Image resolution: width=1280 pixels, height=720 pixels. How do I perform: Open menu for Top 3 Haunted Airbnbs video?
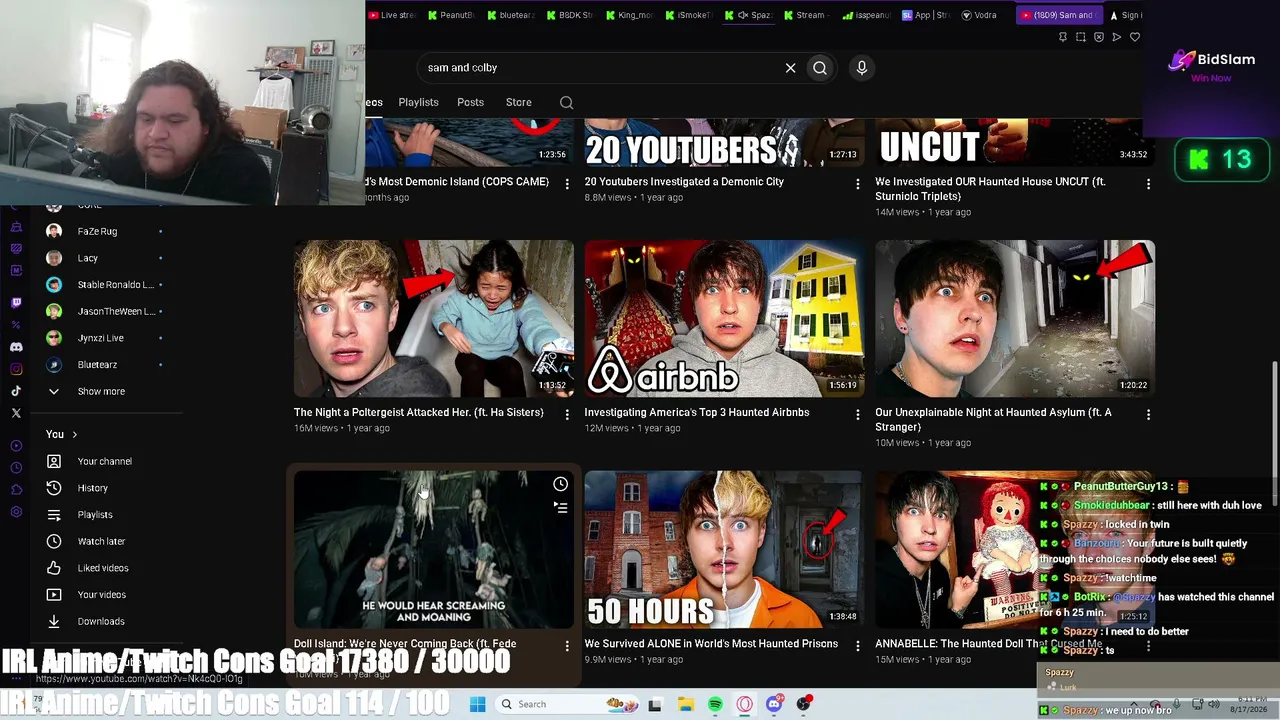click(x=857, y=414)
